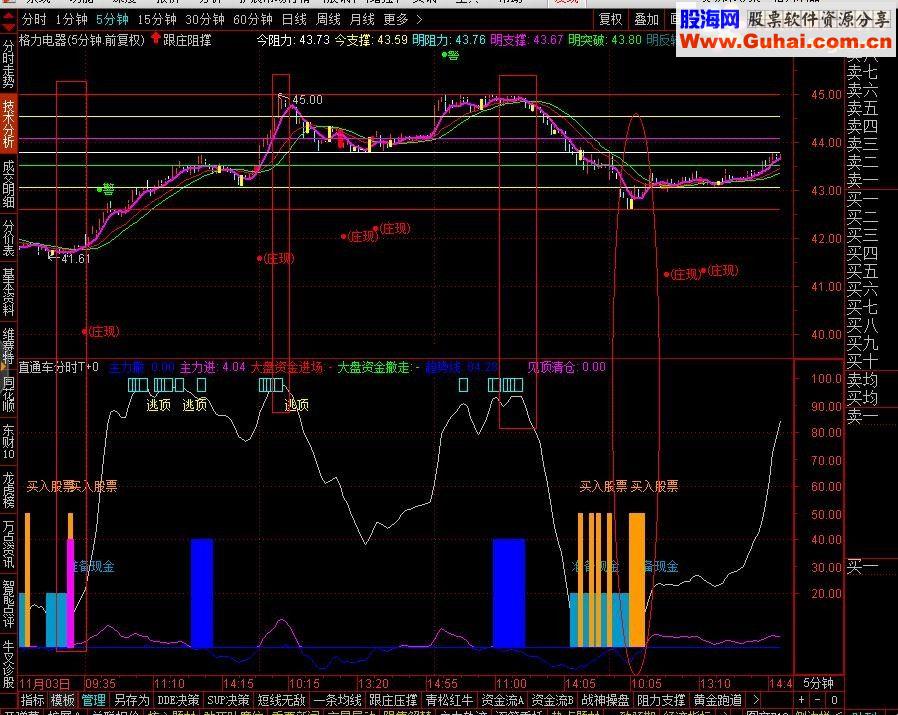Click the 卖均 row in right panel
Viewport: 898px width, 715px height.
coord(862,380)
